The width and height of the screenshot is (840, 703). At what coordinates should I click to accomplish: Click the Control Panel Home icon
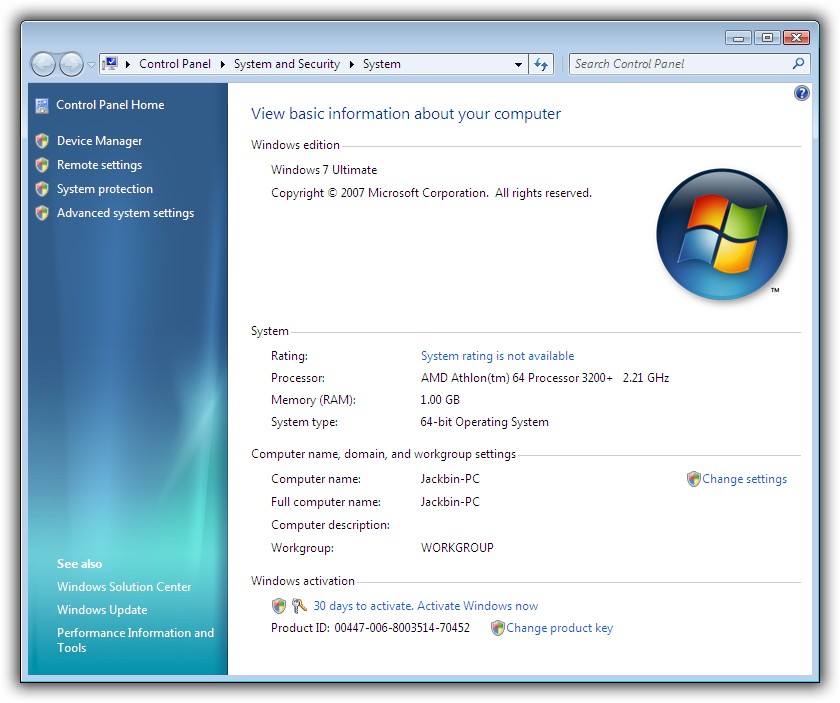tap(42, 106)
